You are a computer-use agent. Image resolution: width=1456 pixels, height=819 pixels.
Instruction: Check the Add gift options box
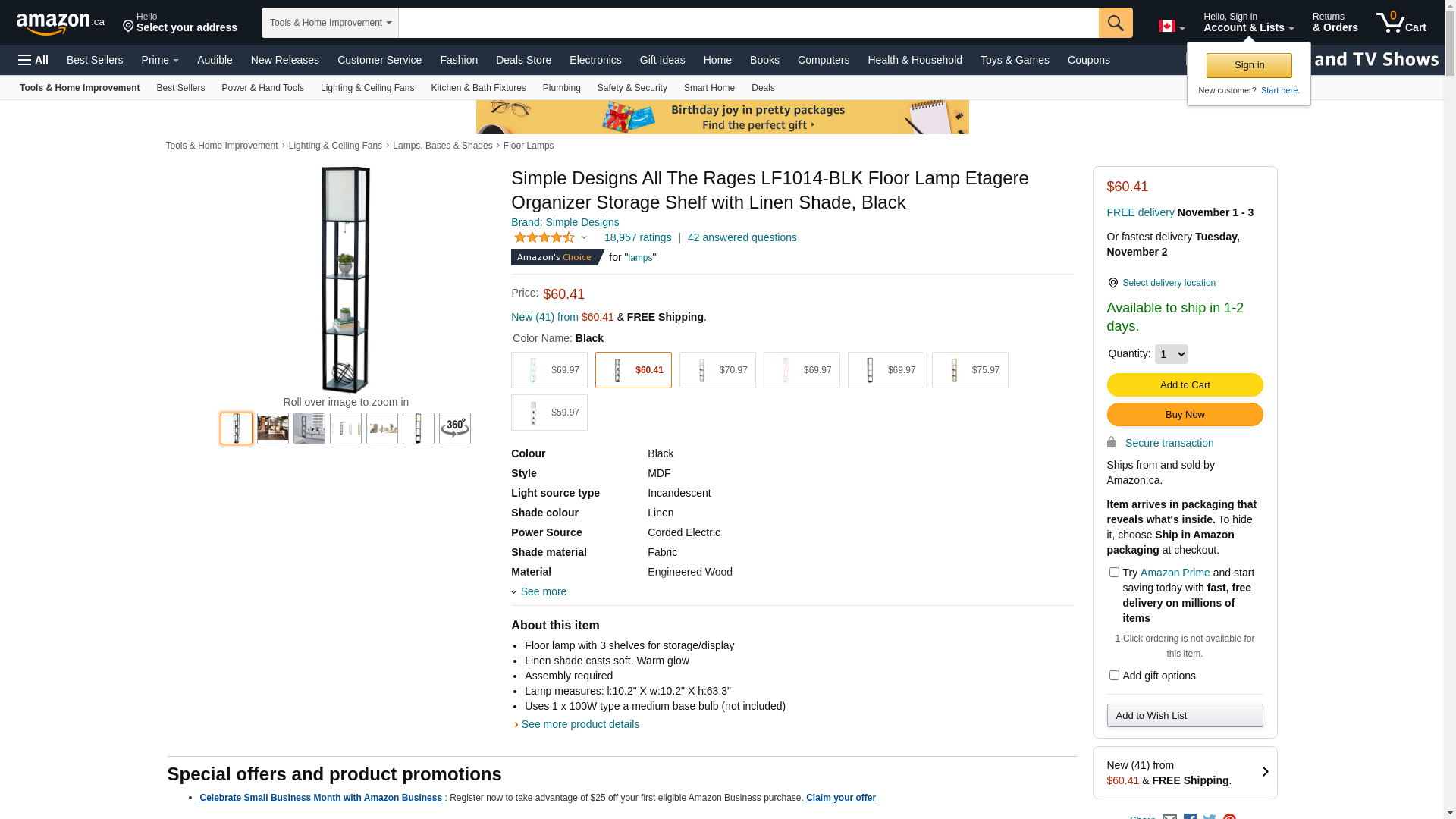click(x=1114, y=675)
